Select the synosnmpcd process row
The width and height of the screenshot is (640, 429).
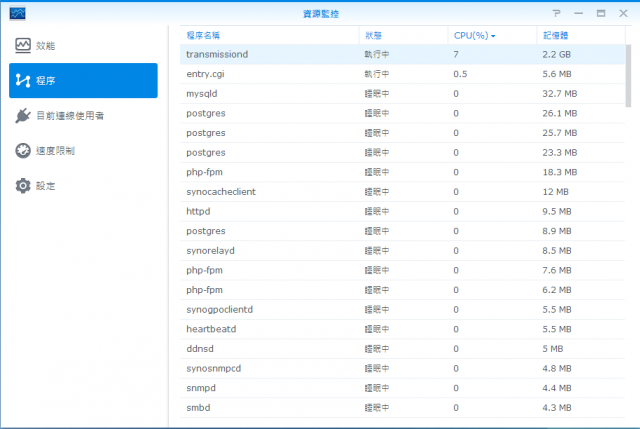(x=402, y=368)
